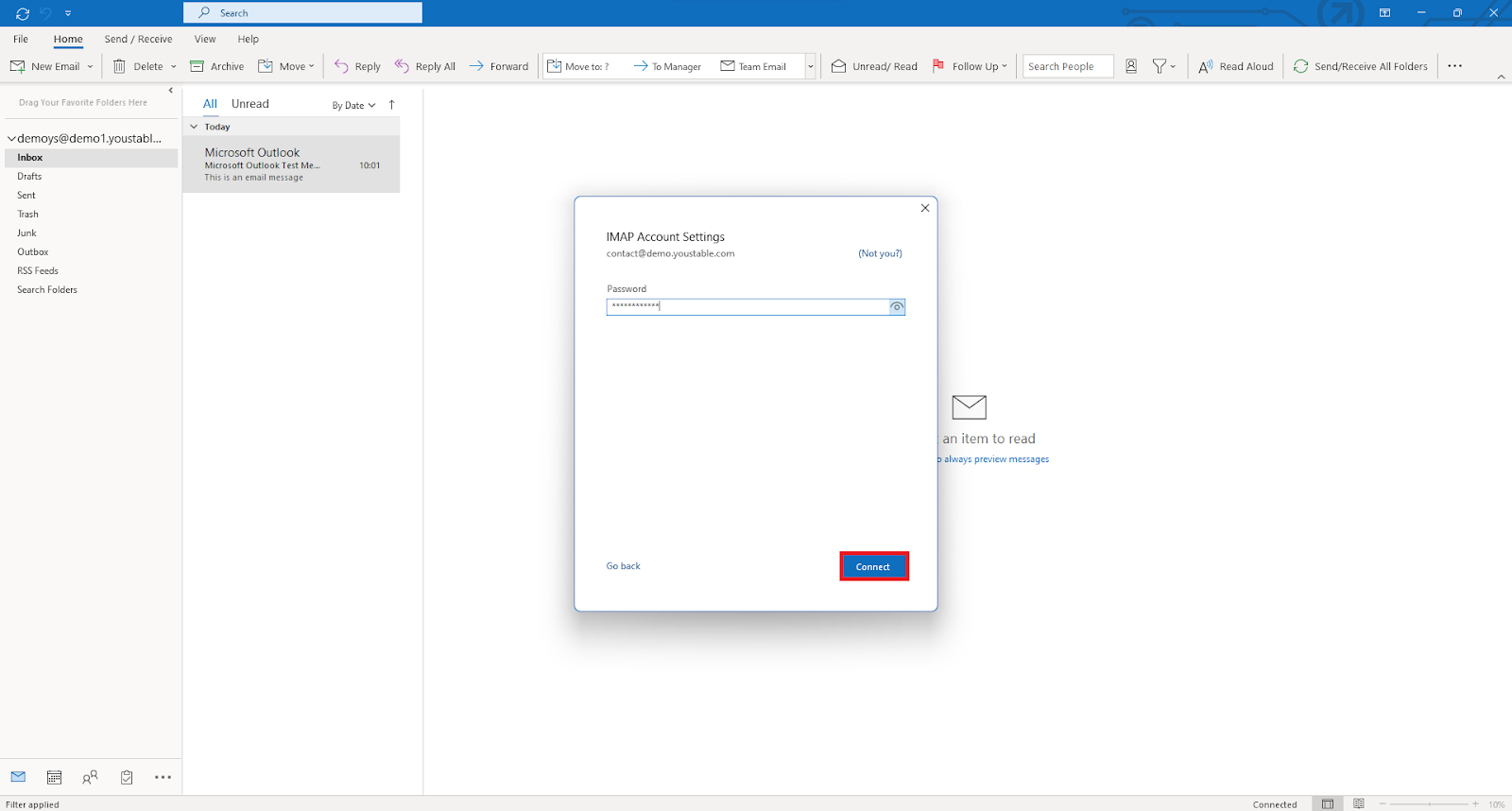The height and width of the screenshot is (811, 1512).
Task: Switch to Calendar view icon
Action: tap(55, 777)
